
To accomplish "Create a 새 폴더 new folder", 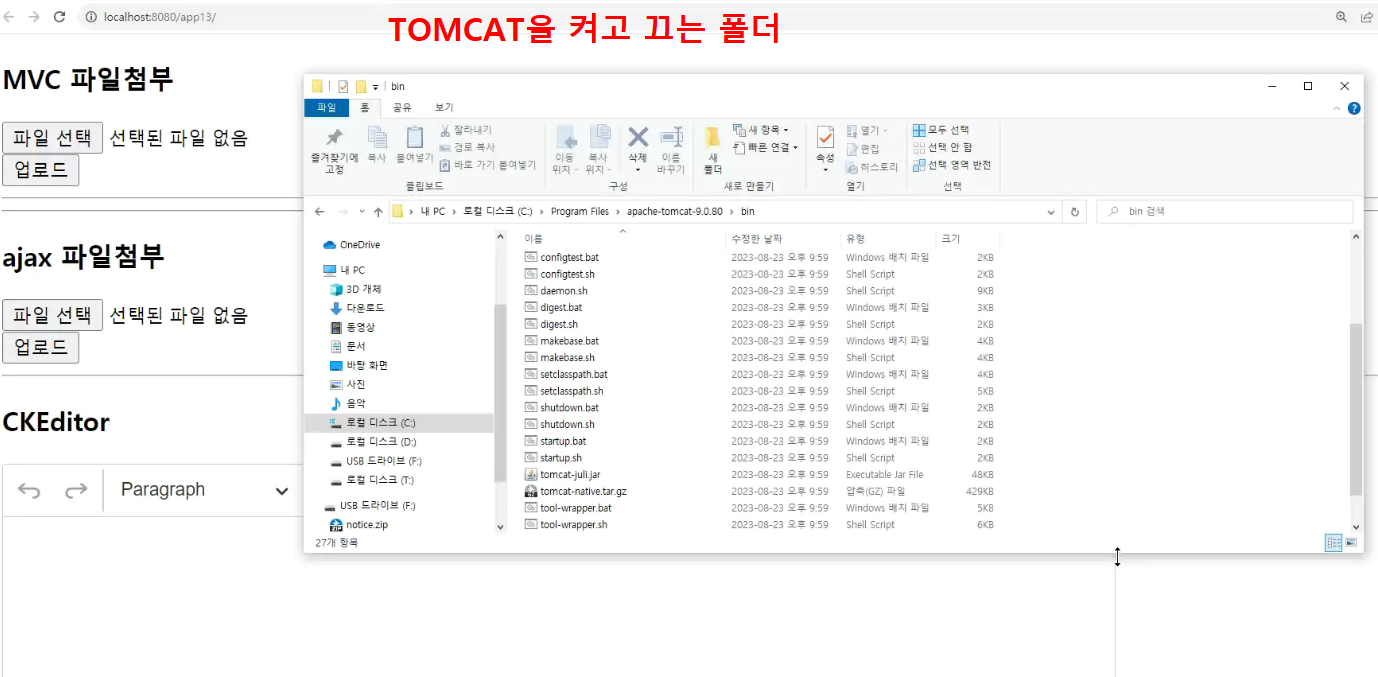I will [x=713, y=150].
